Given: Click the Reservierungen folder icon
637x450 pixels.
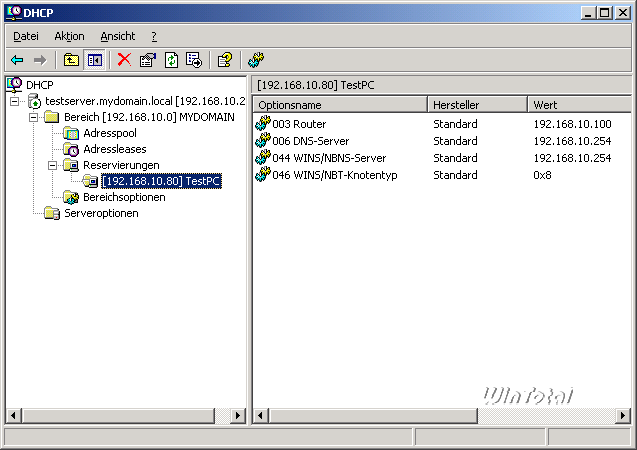Looking at the screenshot, I should (71, 165).
